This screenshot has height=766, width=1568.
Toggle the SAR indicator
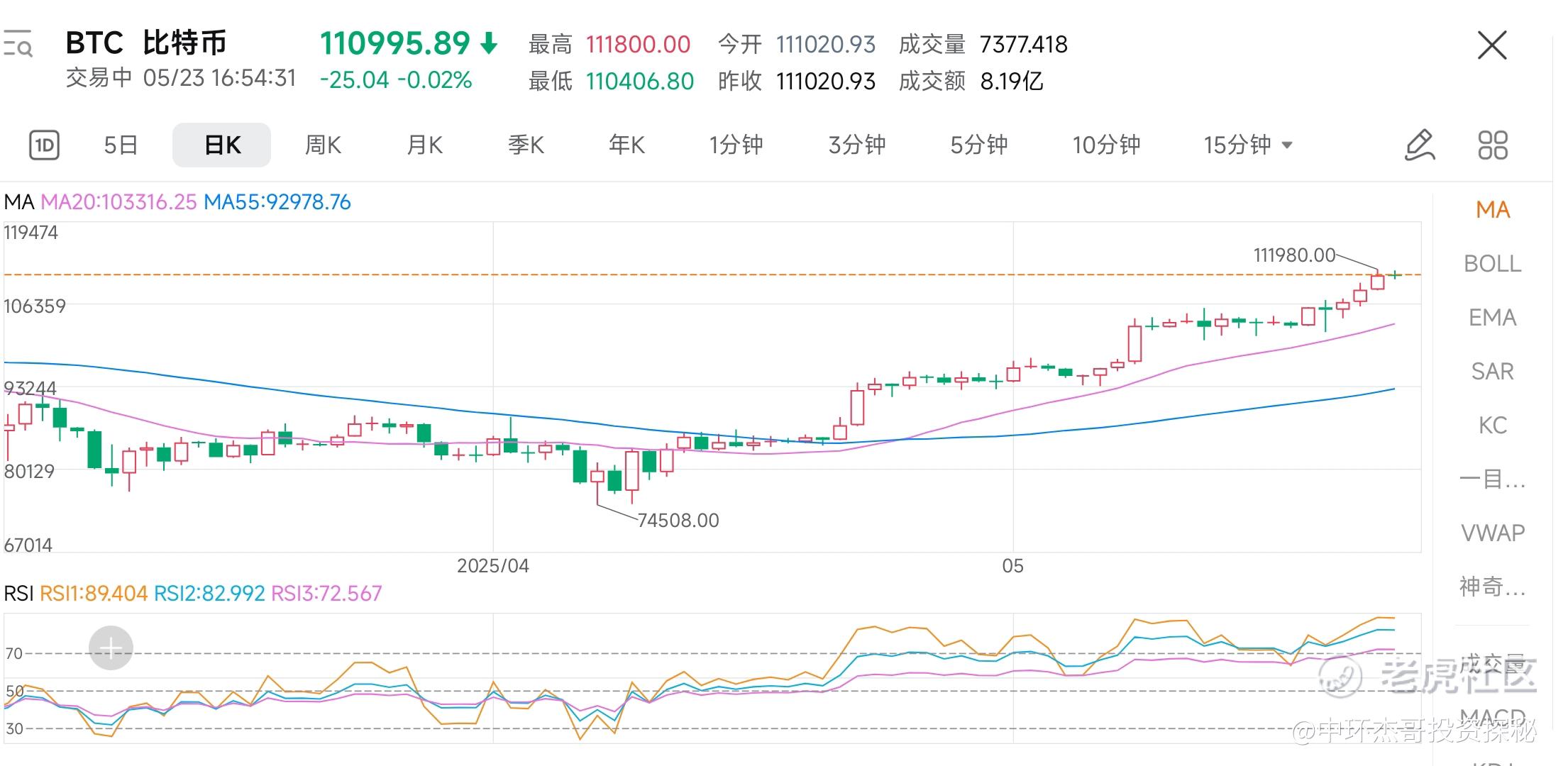pos(1492,372)
